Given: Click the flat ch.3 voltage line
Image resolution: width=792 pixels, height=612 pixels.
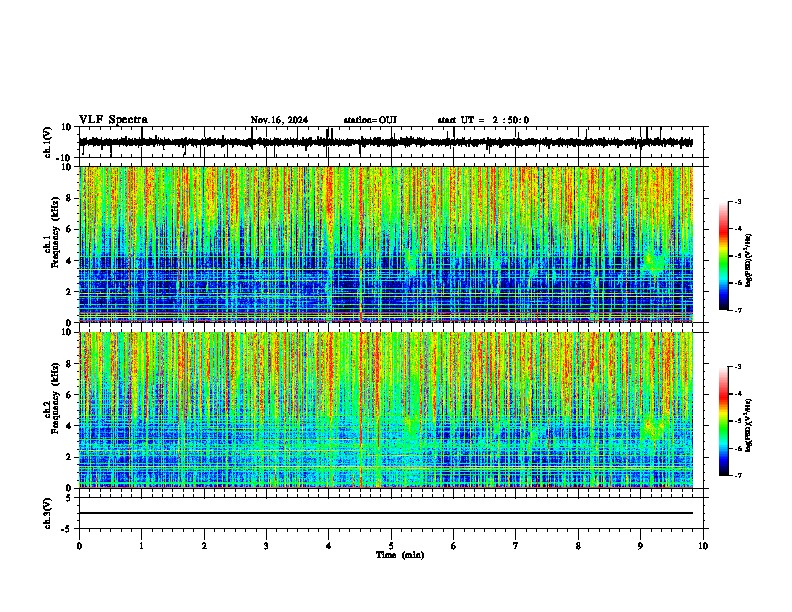Looking at the screenshot, I should pos(386,513).
